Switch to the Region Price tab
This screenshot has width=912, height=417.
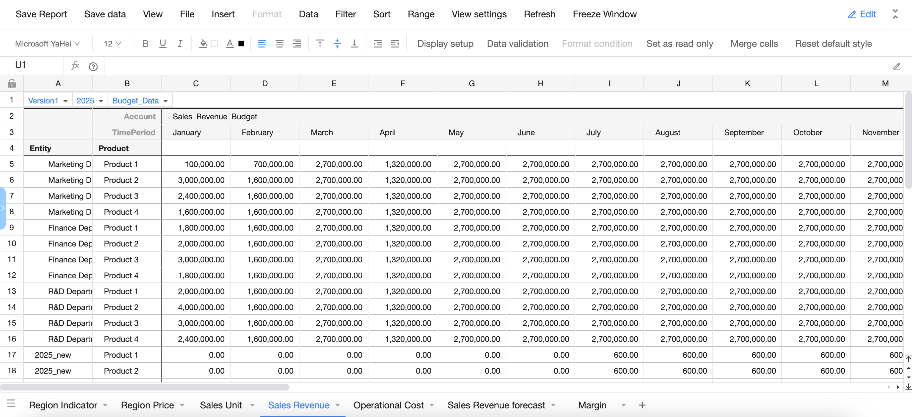tap(147, 405)
